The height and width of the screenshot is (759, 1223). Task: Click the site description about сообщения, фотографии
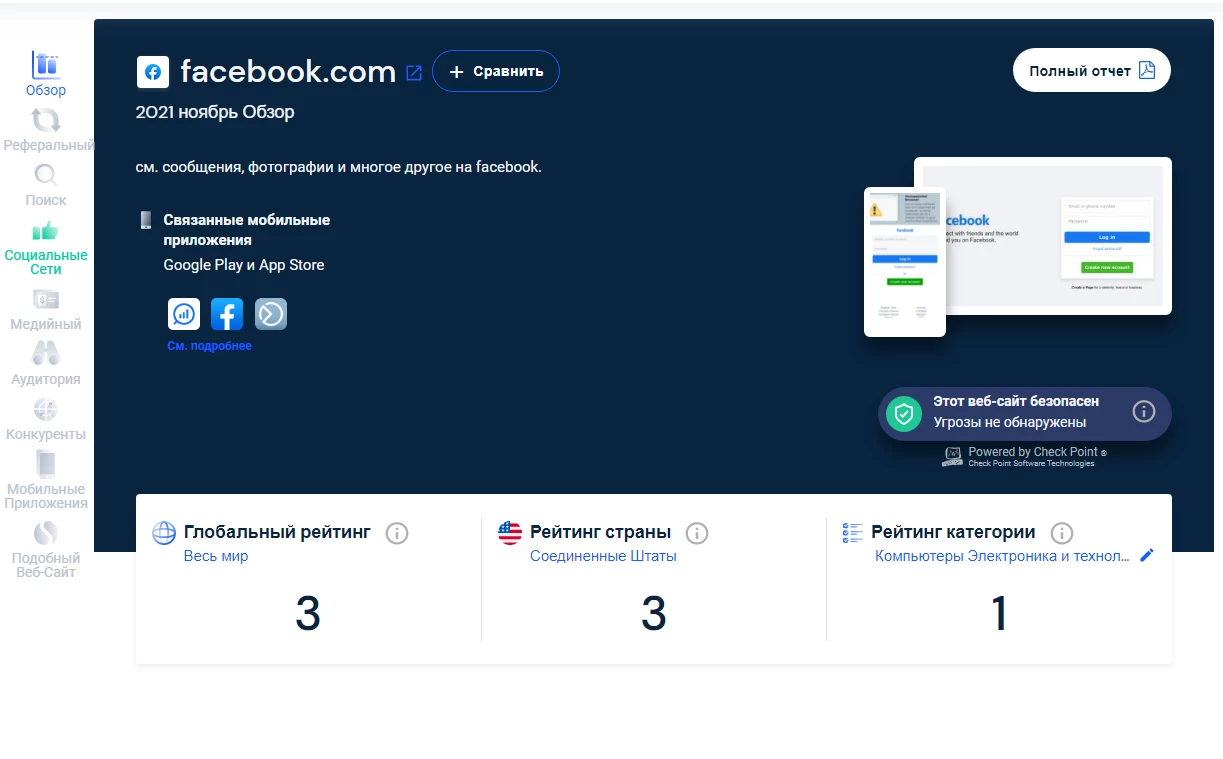tap(339, 167)
